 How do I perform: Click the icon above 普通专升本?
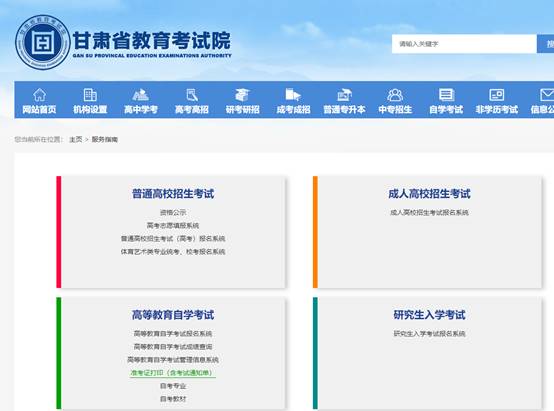point(344,94)
